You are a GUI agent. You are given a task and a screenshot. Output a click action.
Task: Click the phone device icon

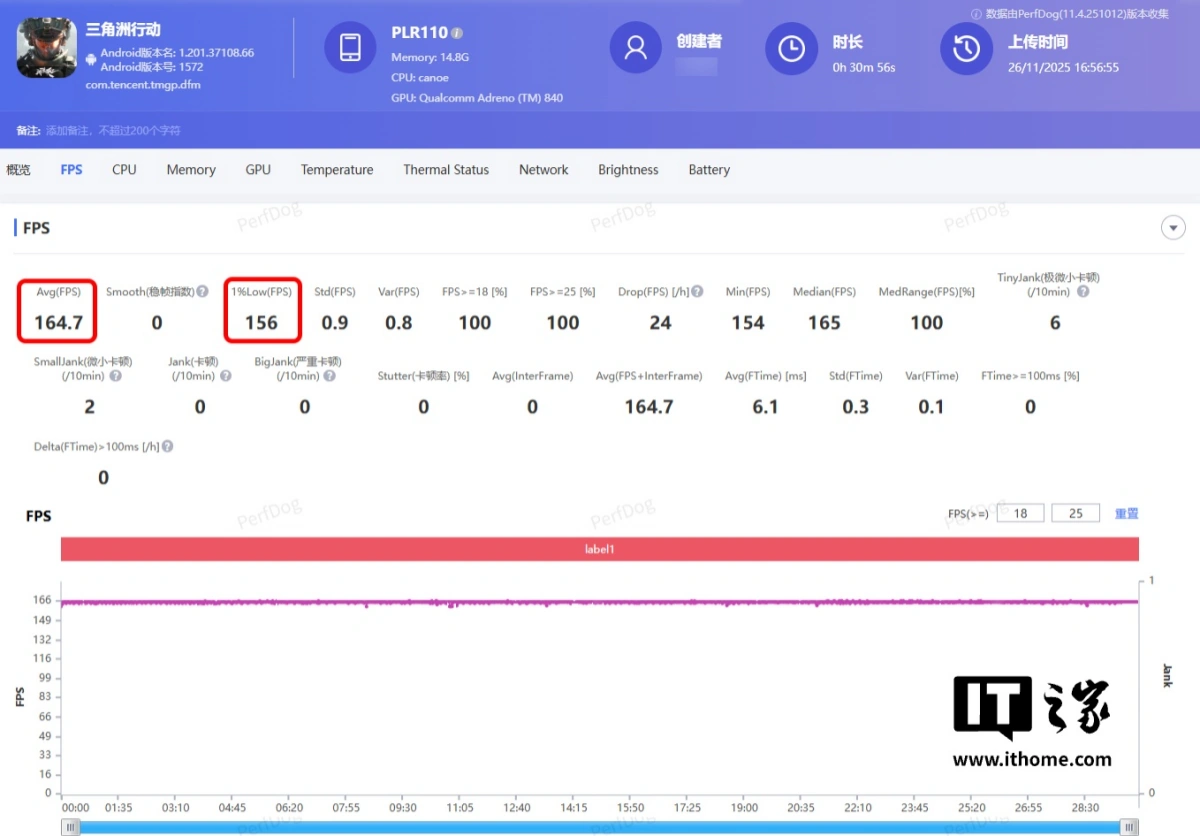(x=350, y=48)
